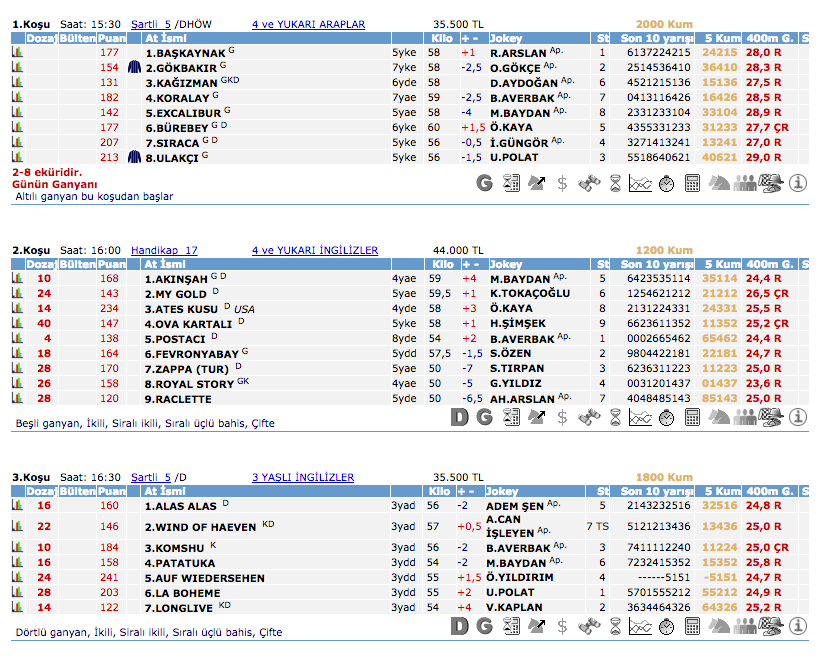Image resolution: width=840 pixels, height=663 pixels.
Task: Click the hourglass icon under race 3
Action: (x=615, y=626)
